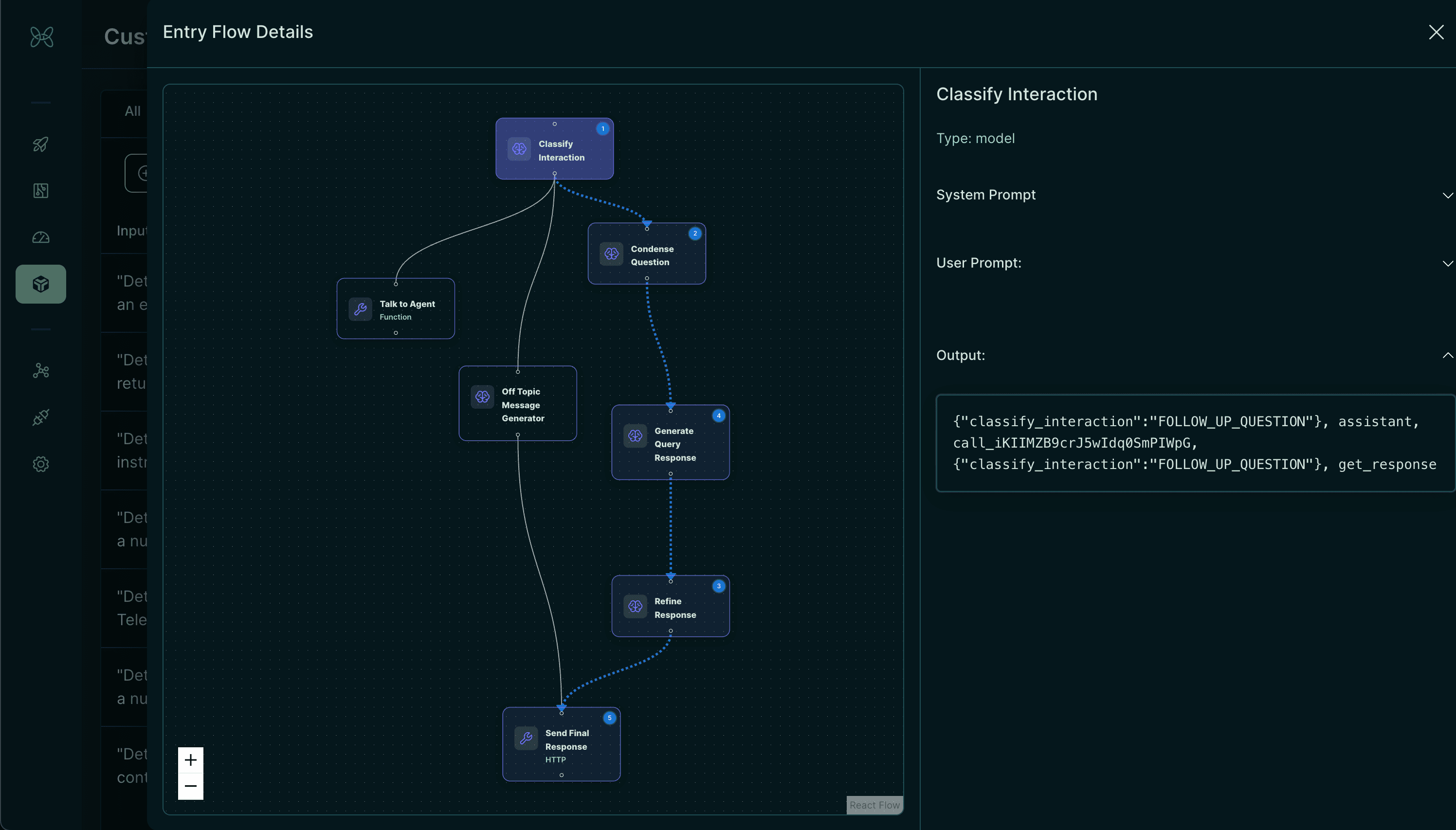Open the gauge dashboard icon in sidebar

pyautogui.click(x=40, y=237)
